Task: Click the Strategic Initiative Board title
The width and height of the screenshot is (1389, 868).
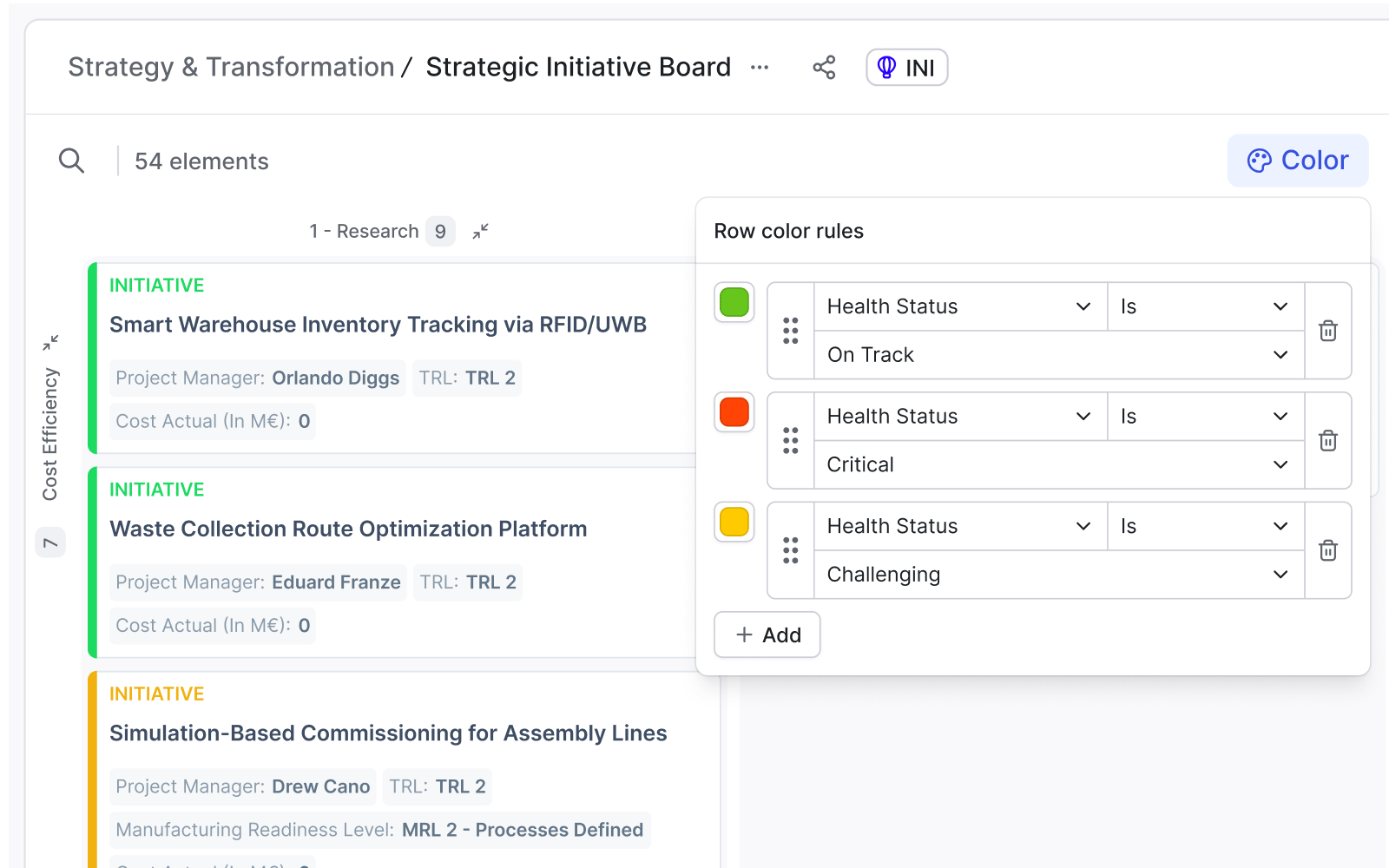Action: [578, 67]
